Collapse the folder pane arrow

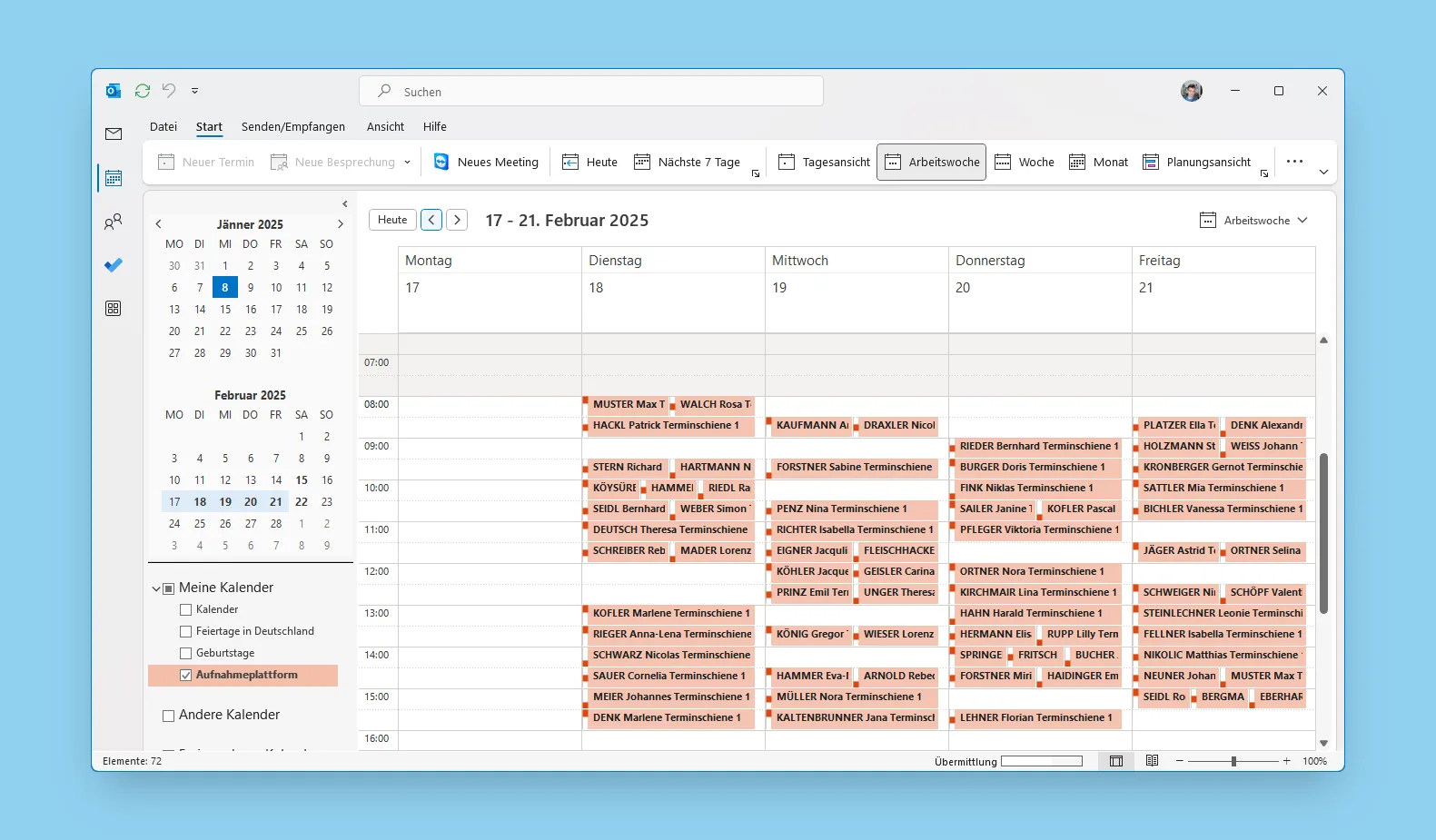point(345,203)
